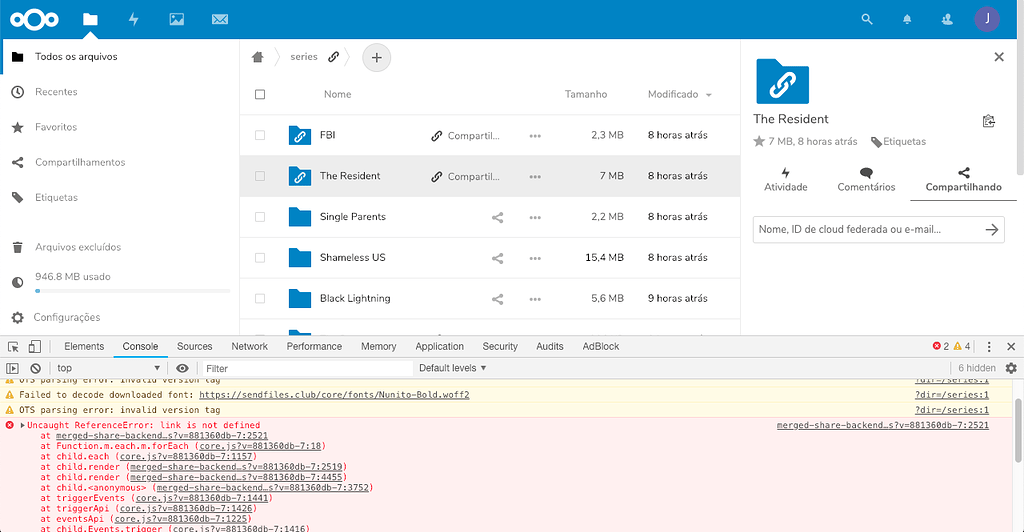Open the Sources DevTools tab
This screenshot has width=1024, height=532.
[195, 347]
